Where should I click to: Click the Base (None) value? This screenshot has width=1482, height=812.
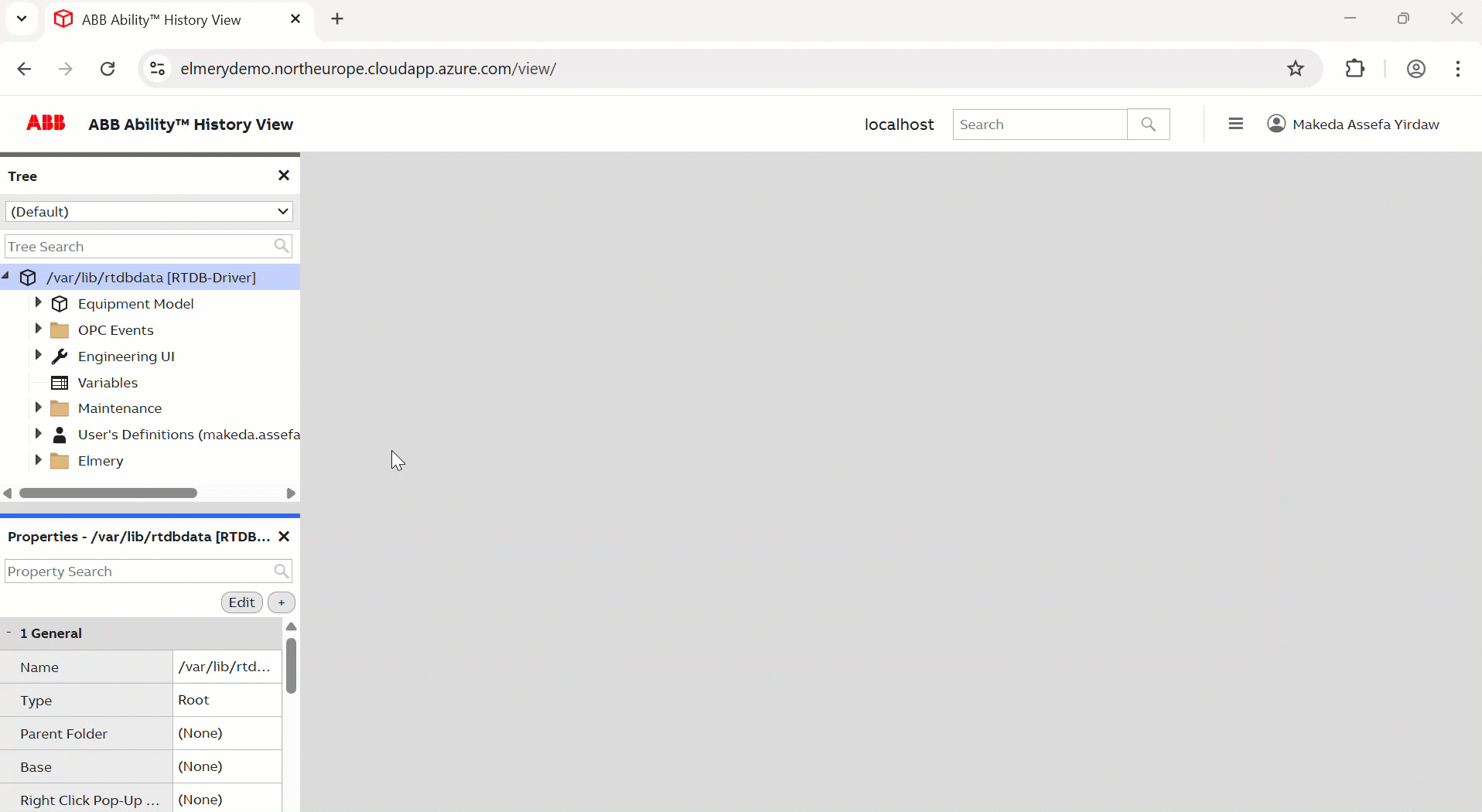(227, 766)
